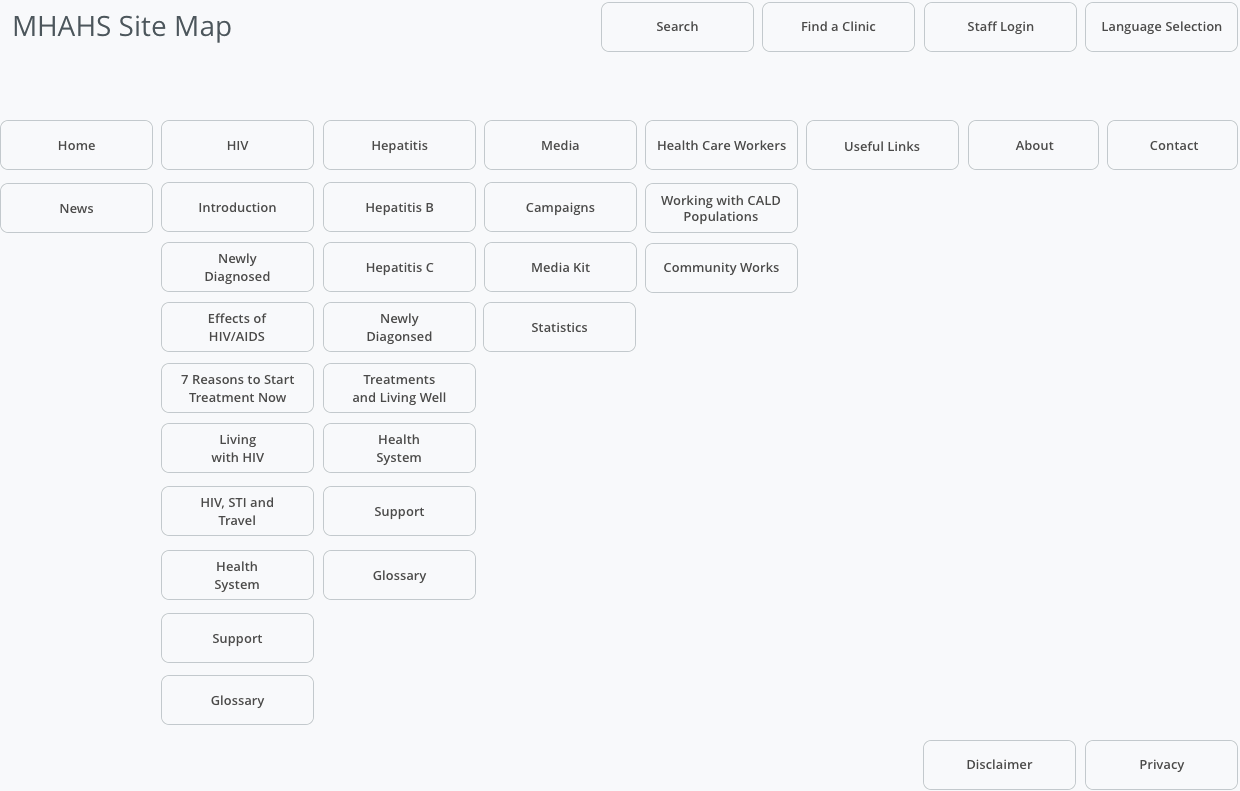1240x791 pixels.
Task: Select the News box under Home
Action: 76,208
